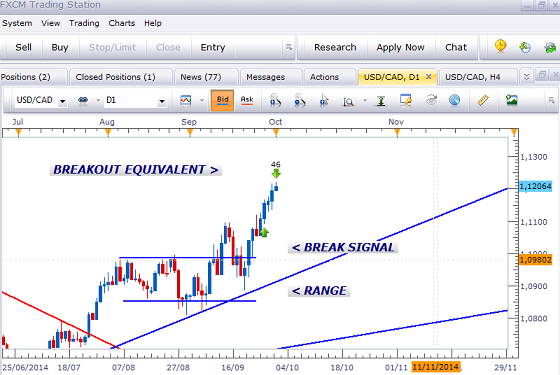Click the Close position button
Viewport: 560px width, 375px height.
pyautogui.click(x=168, y=47)
